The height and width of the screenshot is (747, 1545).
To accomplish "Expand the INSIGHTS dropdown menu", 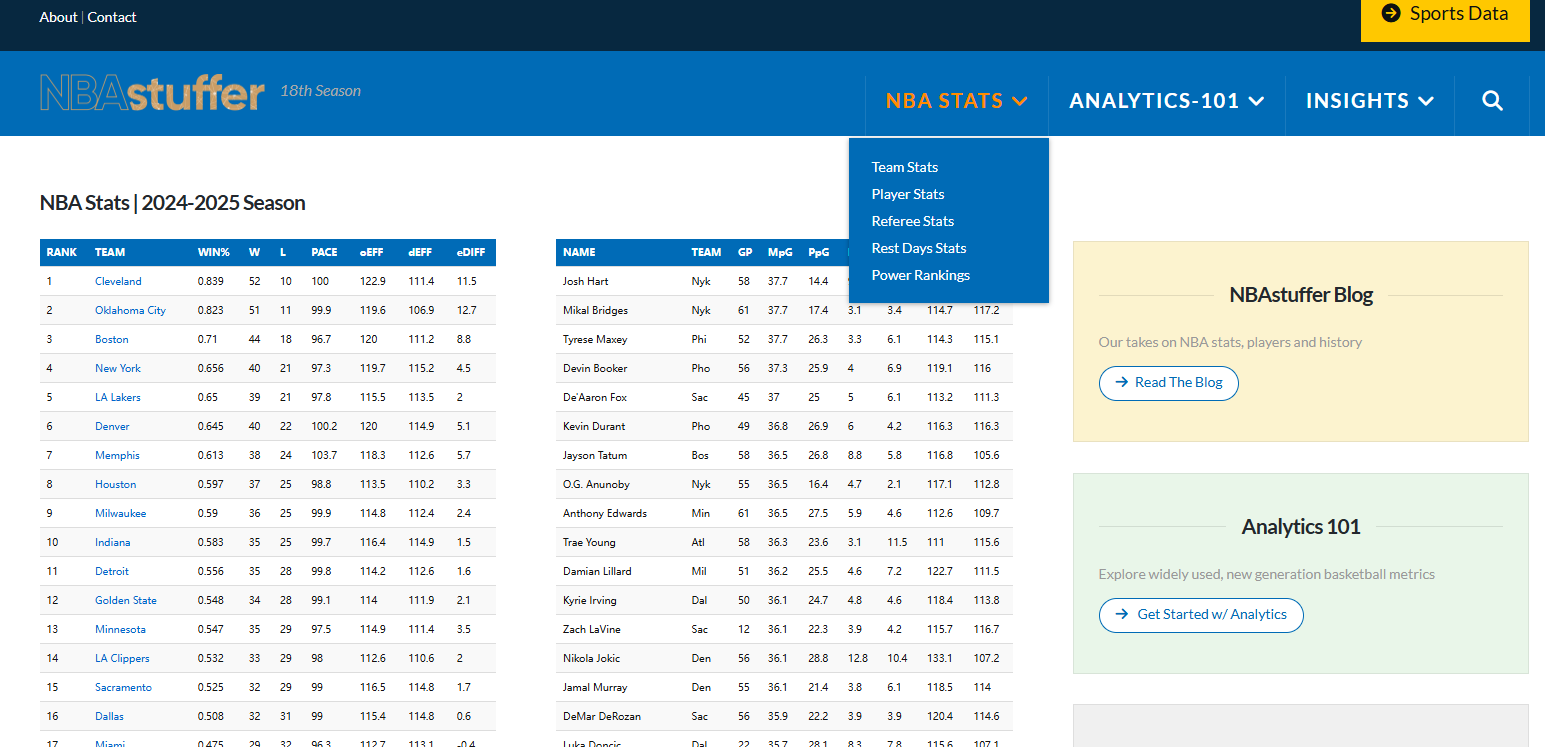I will (1370, 101).
